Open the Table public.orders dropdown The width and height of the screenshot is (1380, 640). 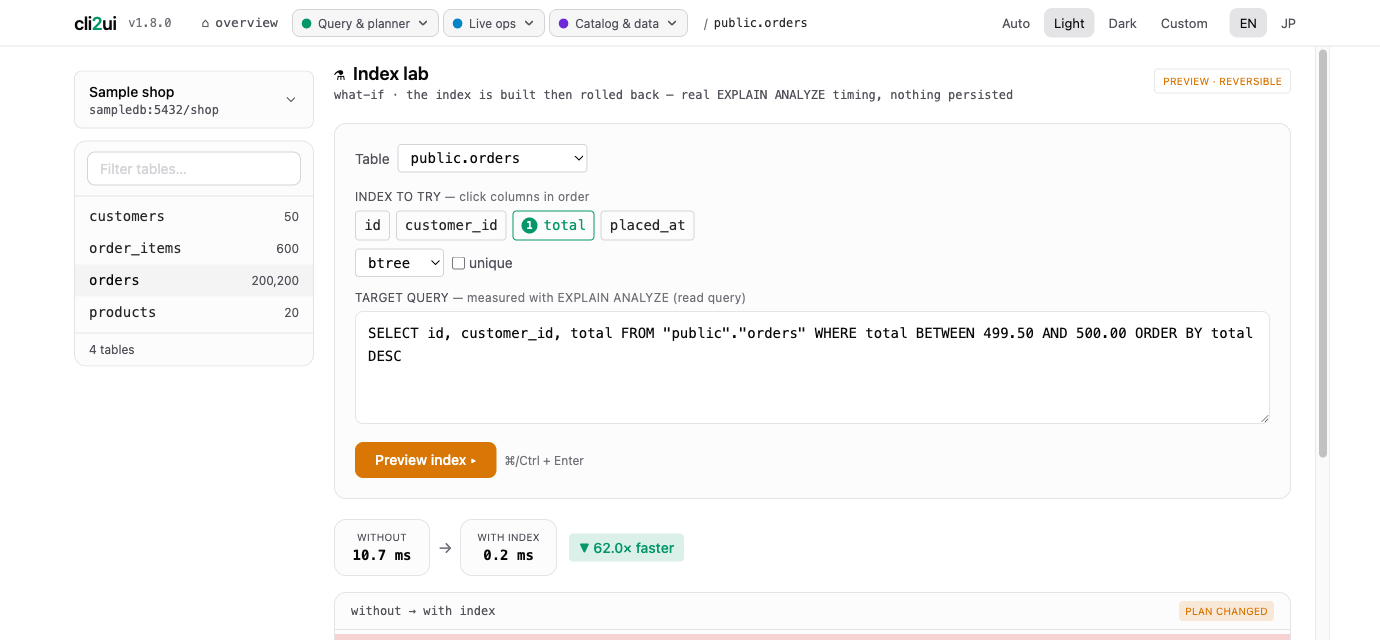click(492, 158)
